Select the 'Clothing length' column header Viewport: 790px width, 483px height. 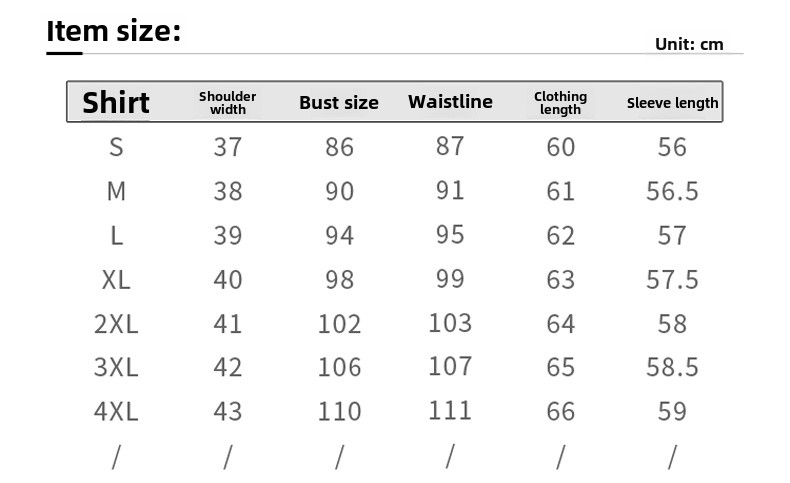560,102
